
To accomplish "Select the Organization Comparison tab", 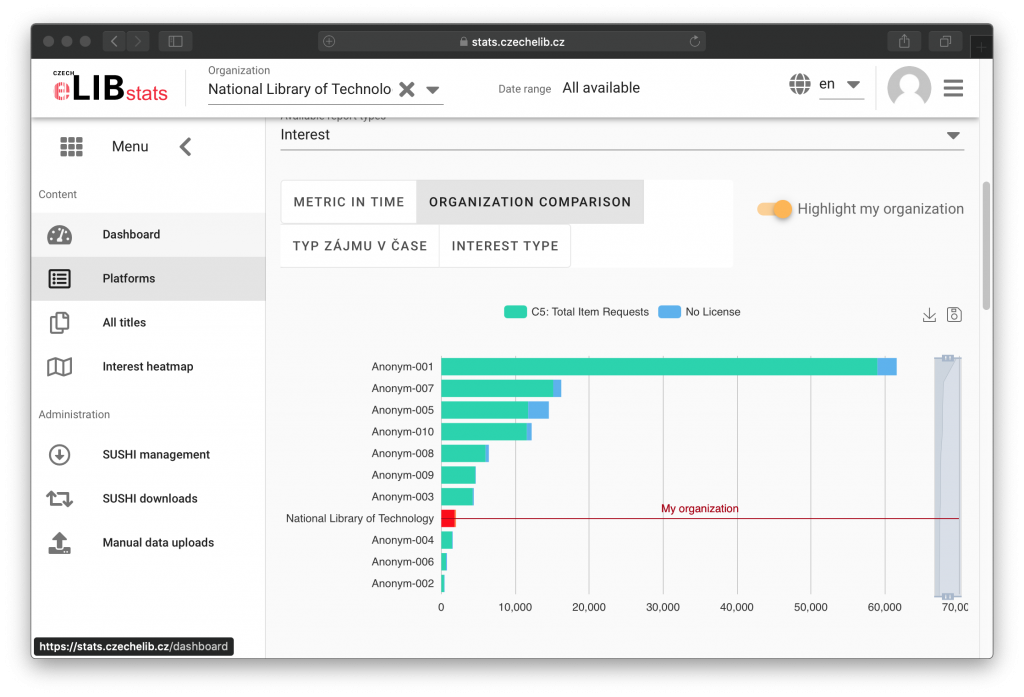I will coord(530,202).
